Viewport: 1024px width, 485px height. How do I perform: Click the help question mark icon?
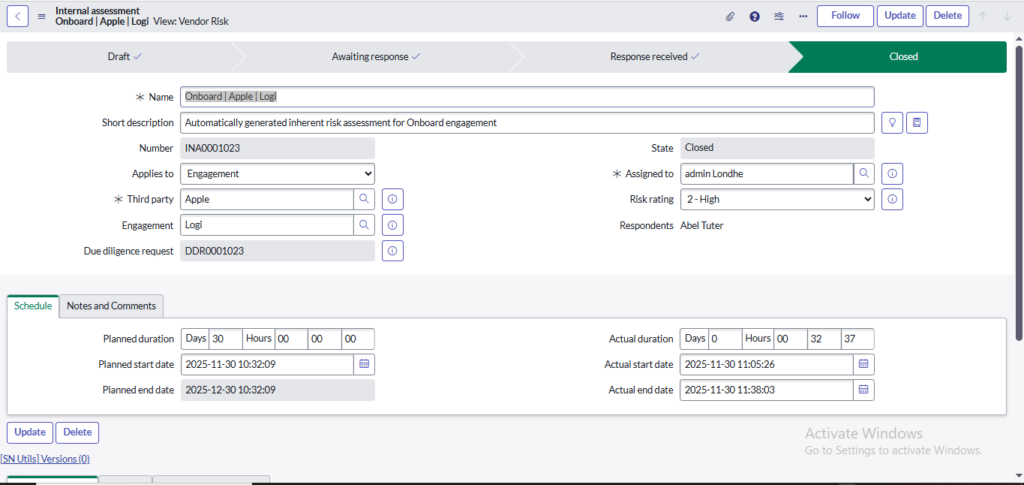pyautogui.click(x=754, y=16)
